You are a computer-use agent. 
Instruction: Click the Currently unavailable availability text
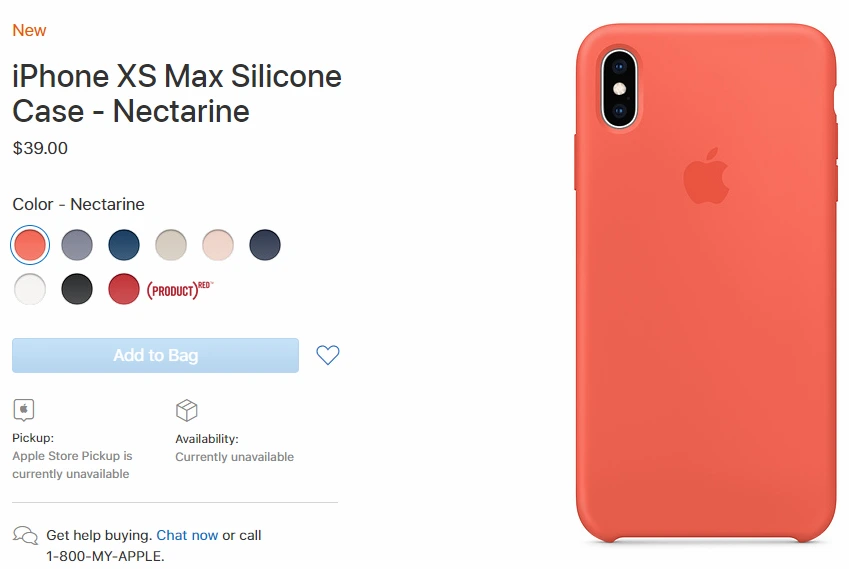(x=234, y=457)
